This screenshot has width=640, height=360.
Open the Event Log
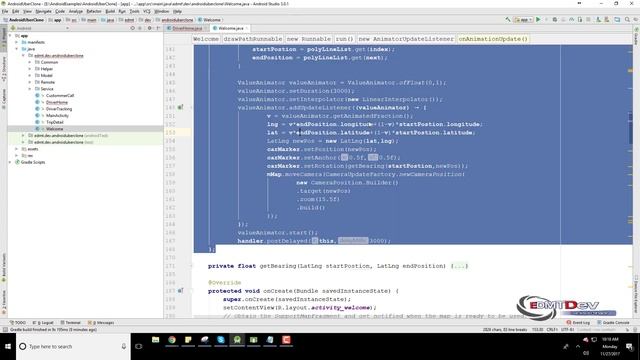pos(578,322)
